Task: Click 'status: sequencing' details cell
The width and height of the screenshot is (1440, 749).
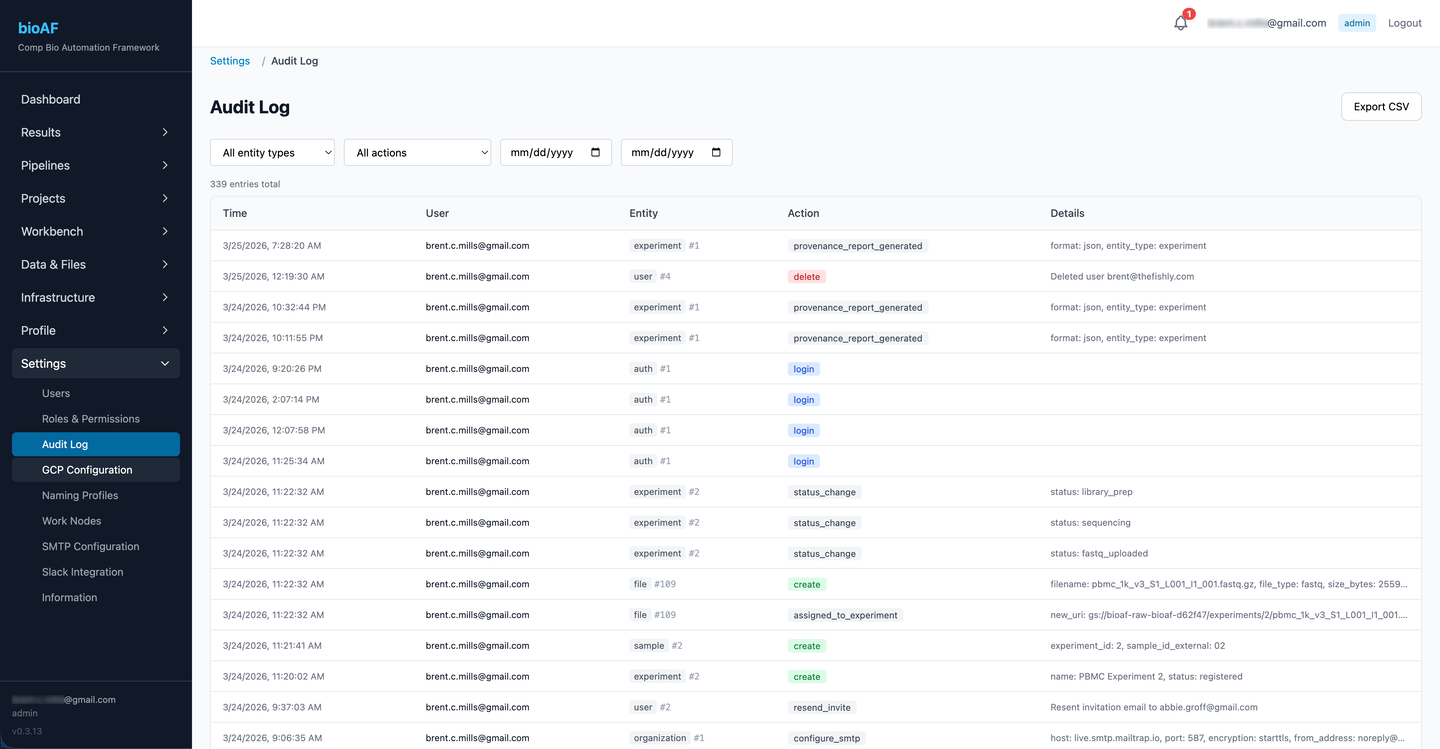Action: (x=1090, y=523)
